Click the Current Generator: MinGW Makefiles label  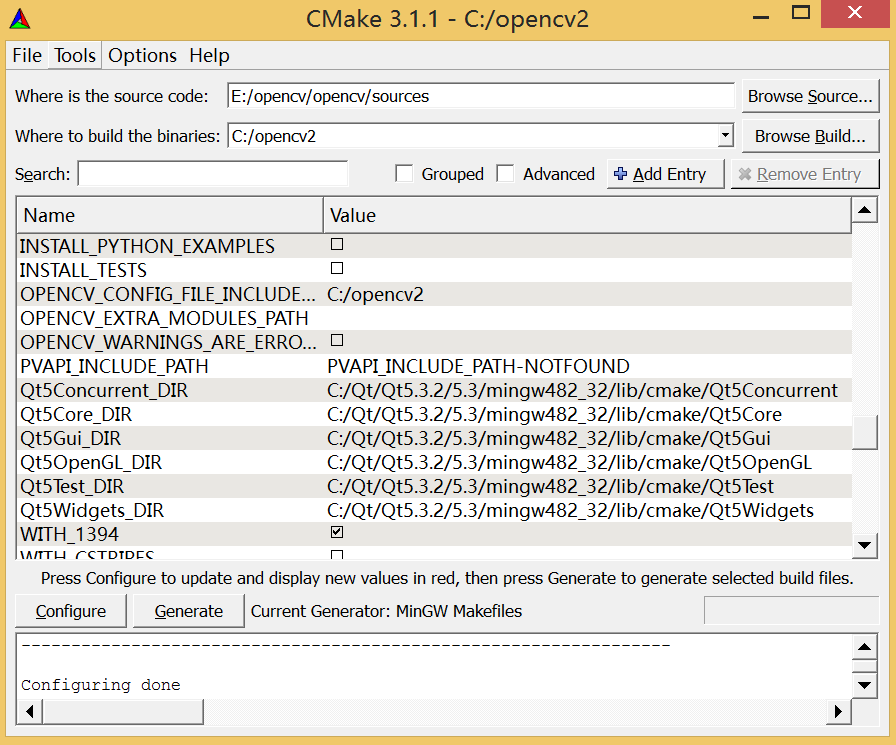(386, 611)
